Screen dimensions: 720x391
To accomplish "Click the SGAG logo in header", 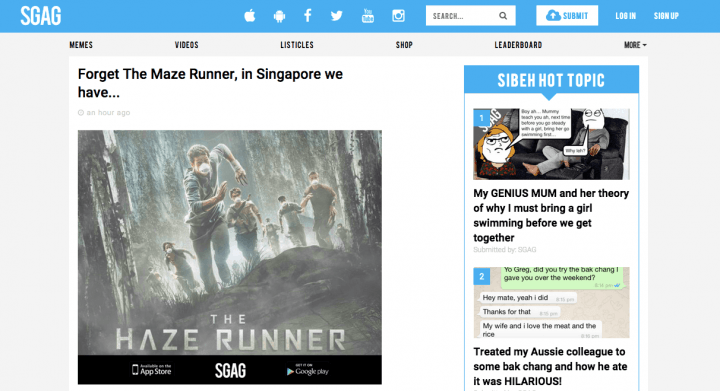I will click(41, 16).
